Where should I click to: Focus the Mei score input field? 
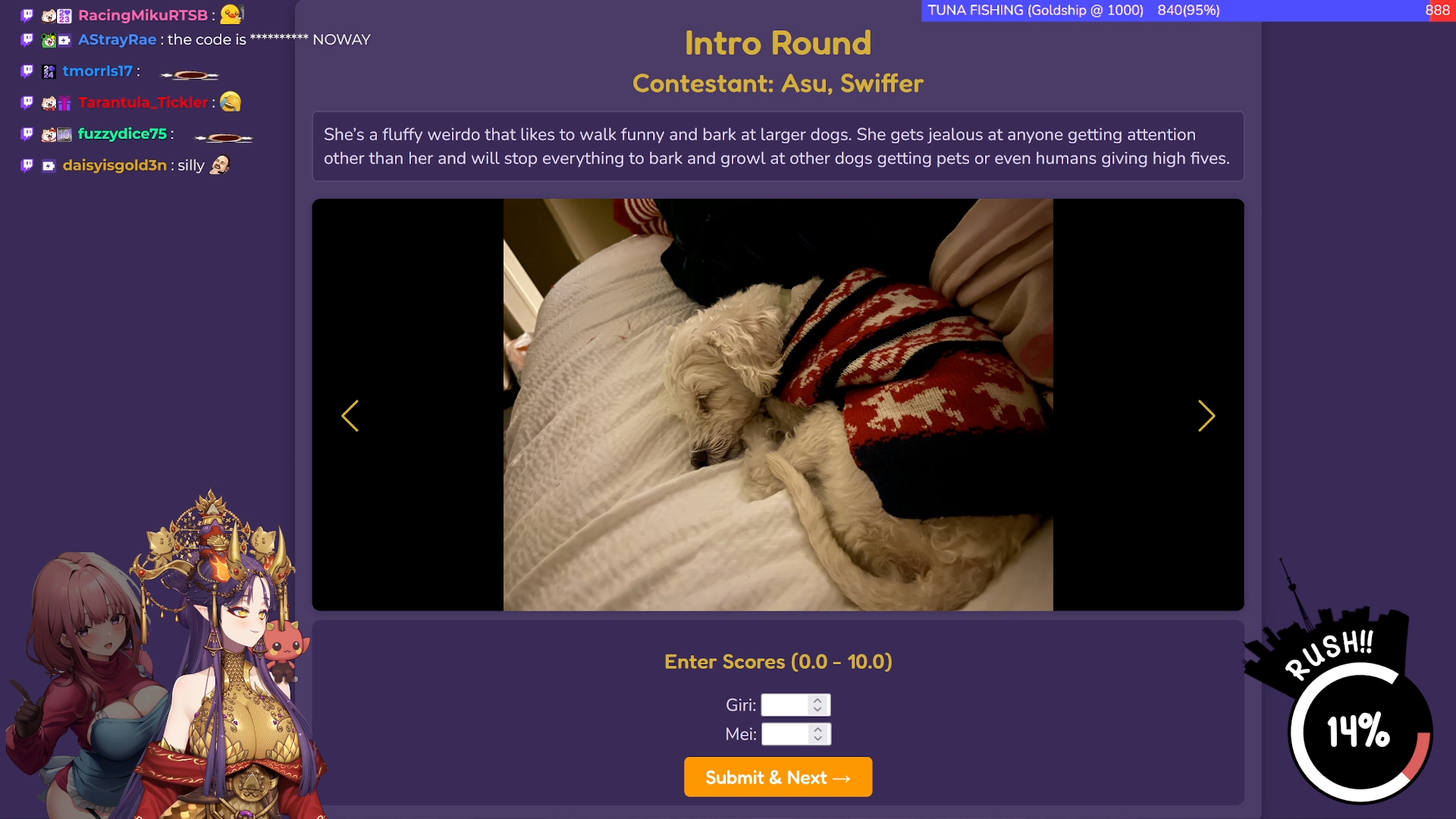coord(785,734)
